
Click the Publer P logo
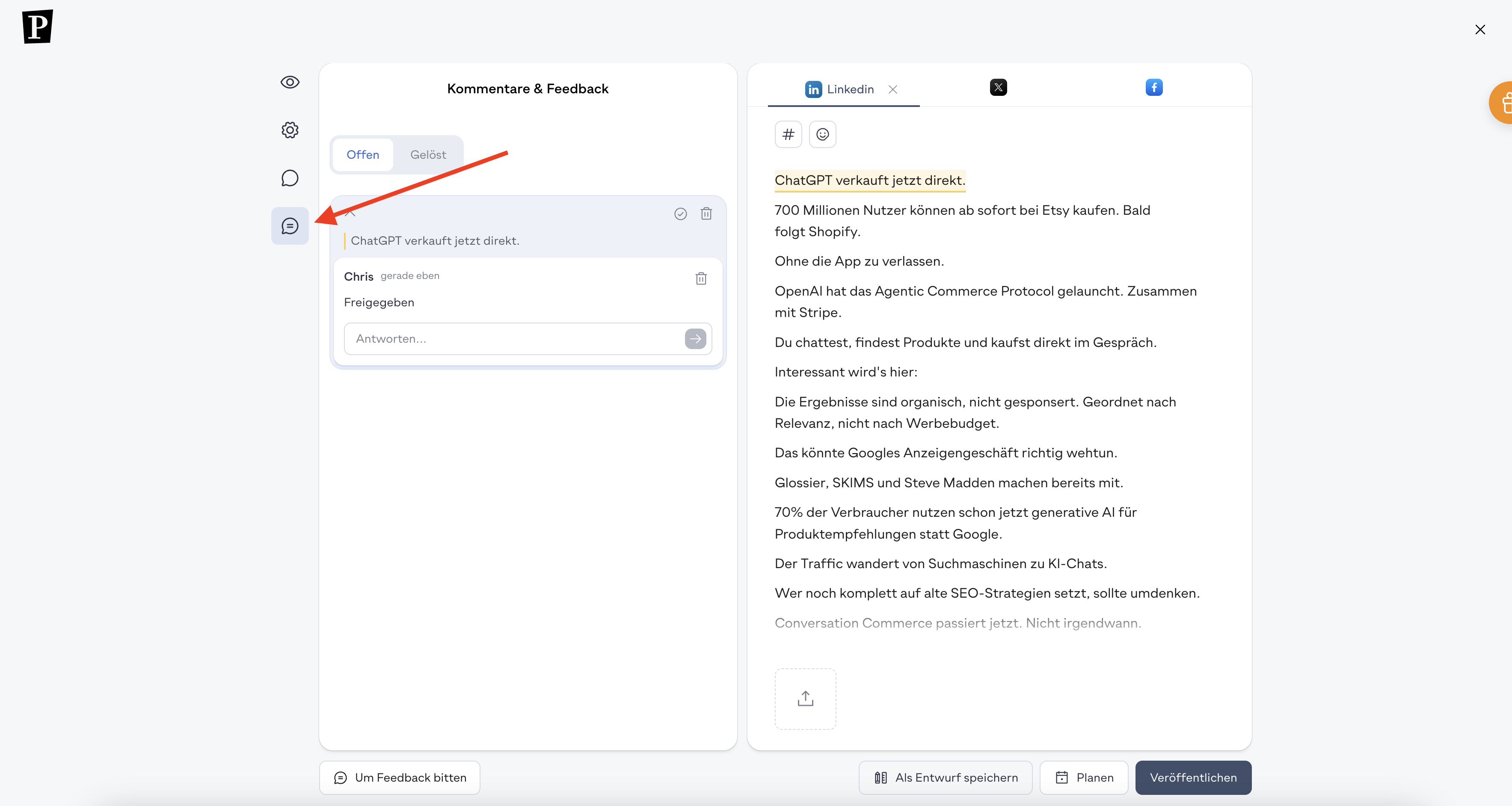tap(38, 27)
